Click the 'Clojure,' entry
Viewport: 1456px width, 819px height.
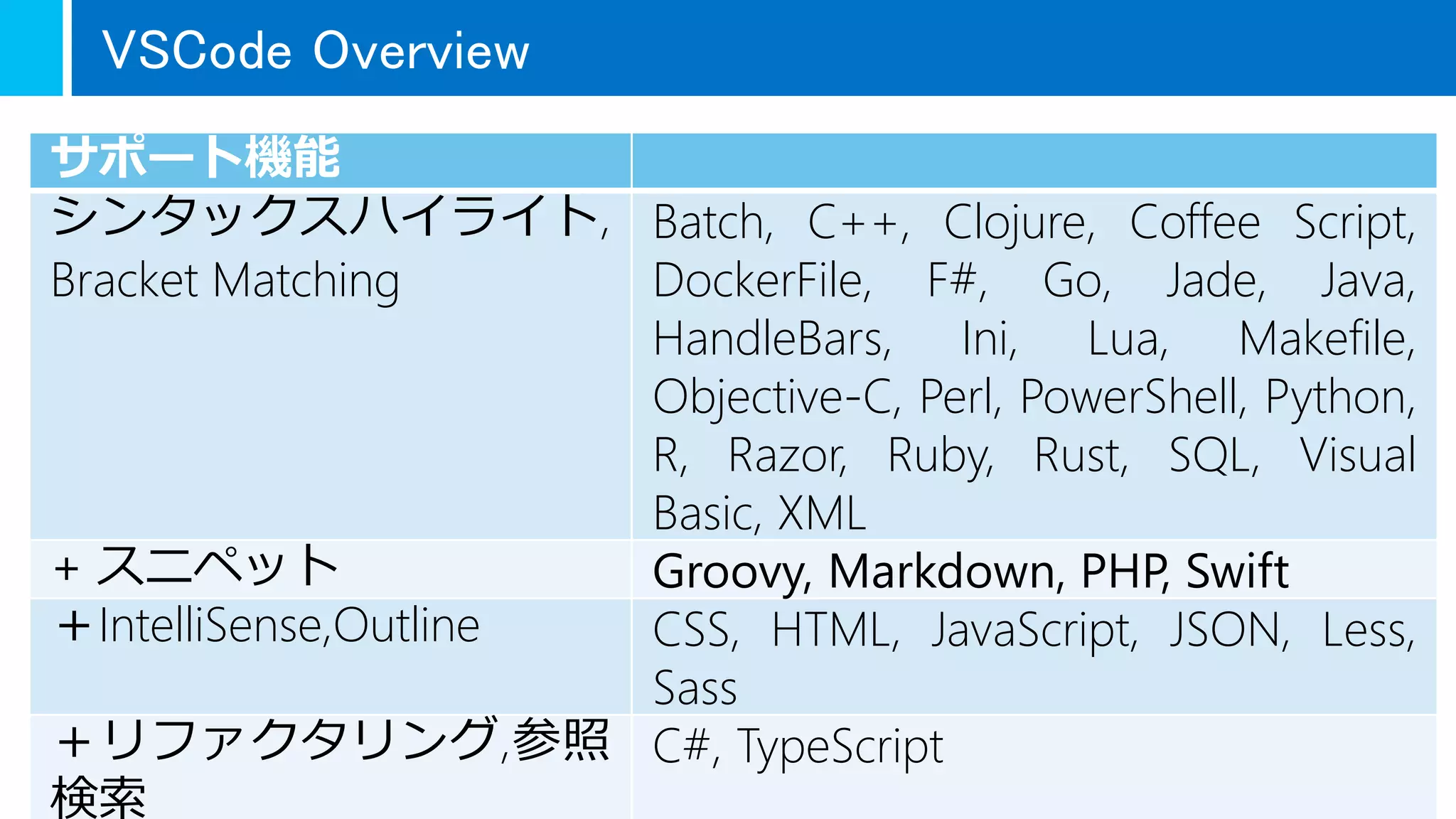[x=1019, y=223]
